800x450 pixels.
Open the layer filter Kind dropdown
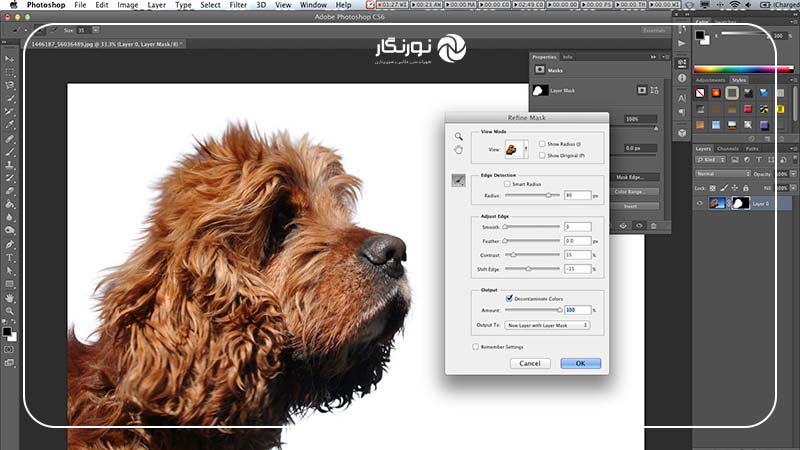click(711, 160)
